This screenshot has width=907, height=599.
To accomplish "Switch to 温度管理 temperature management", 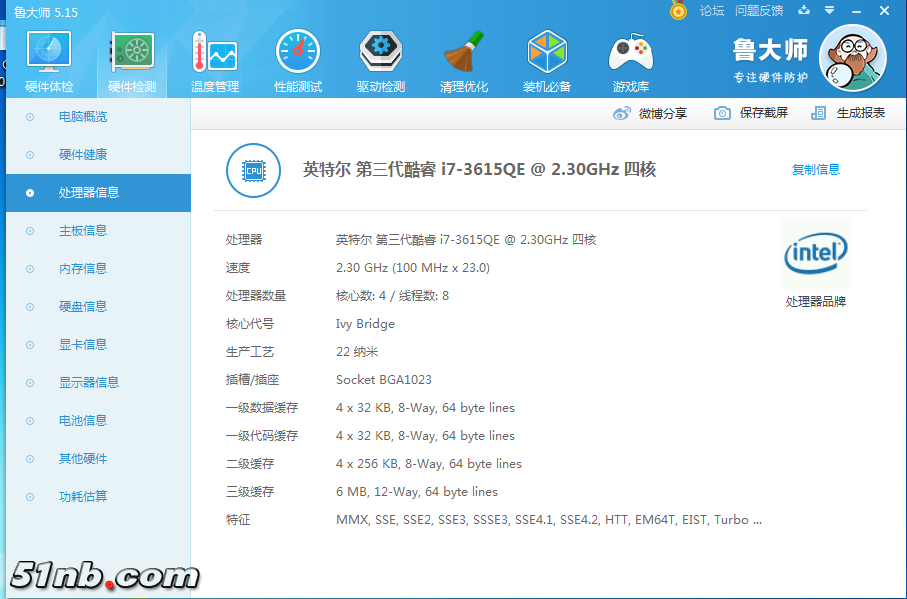I will (x=213, y=60).
